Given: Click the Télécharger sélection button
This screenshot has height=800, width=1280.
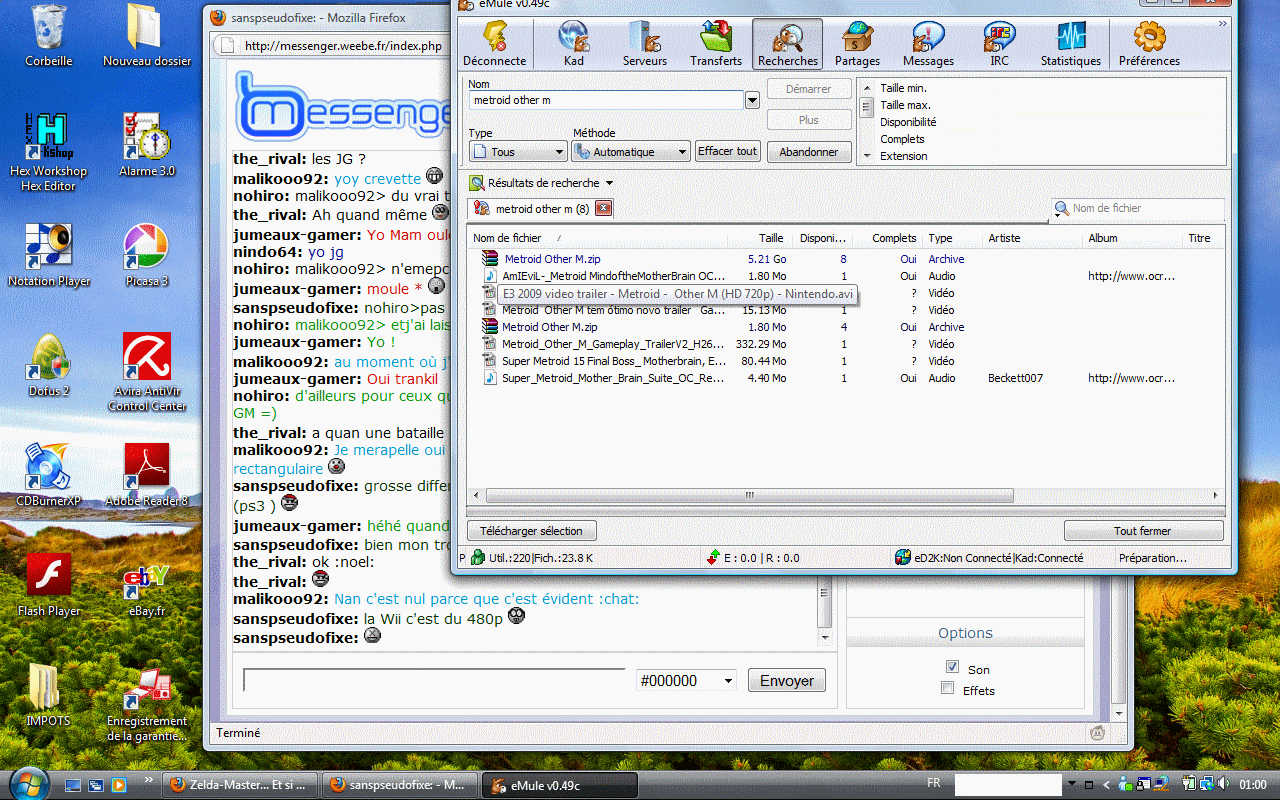Looking at the screenshot, I should [531, 531].
